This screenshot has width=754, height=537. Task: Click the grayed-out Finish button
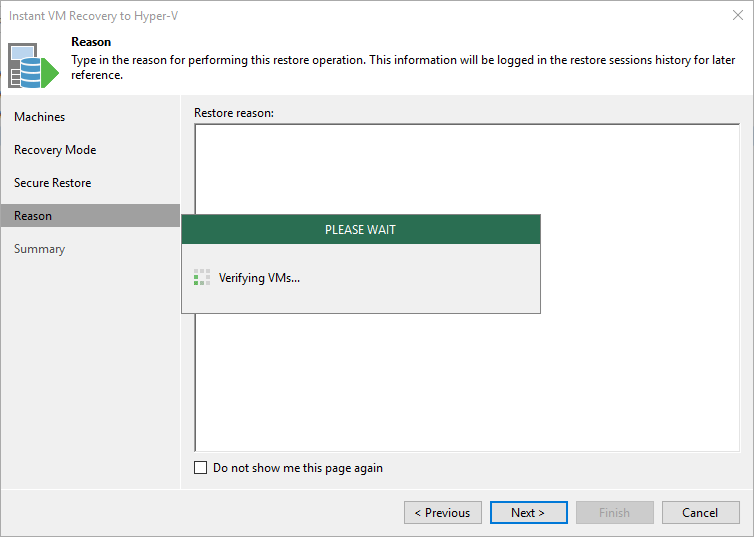[x=615, y=512]
